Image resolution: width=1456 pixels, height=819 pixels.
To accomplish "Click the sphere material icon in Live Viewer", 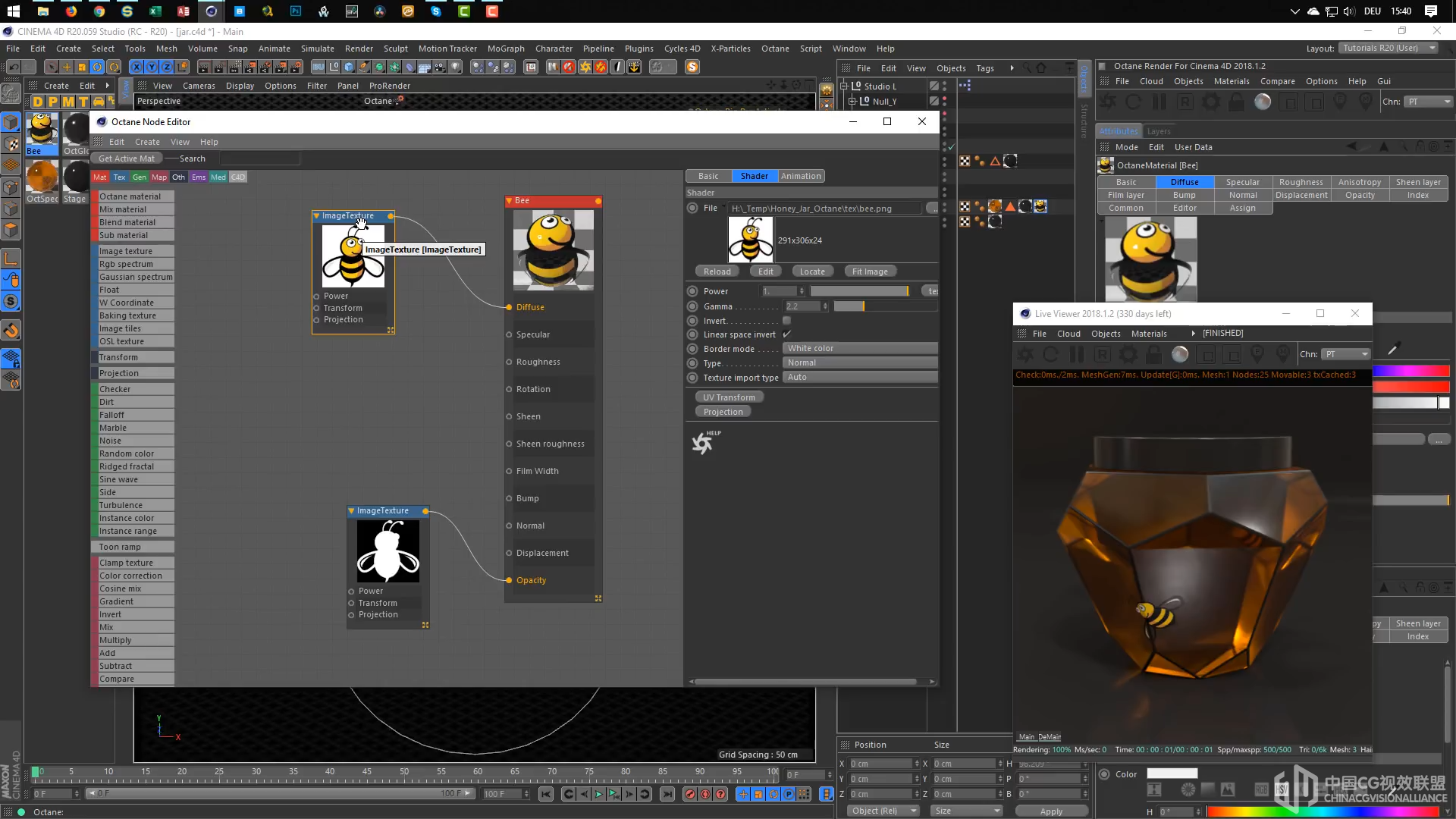I will click(1180, 354).
